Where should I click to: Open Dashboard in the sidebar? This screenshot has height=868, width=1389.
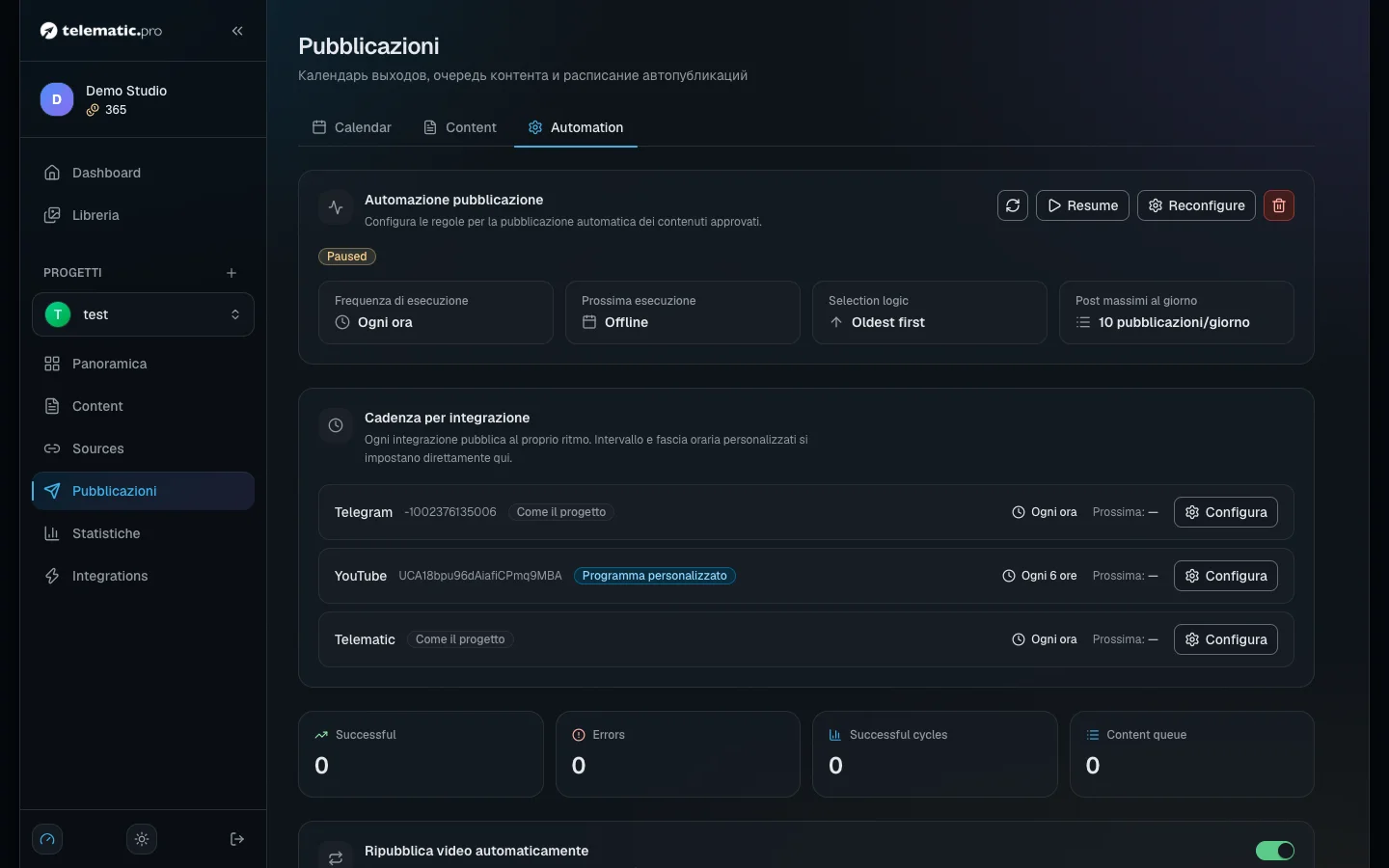tap(143, 173)
